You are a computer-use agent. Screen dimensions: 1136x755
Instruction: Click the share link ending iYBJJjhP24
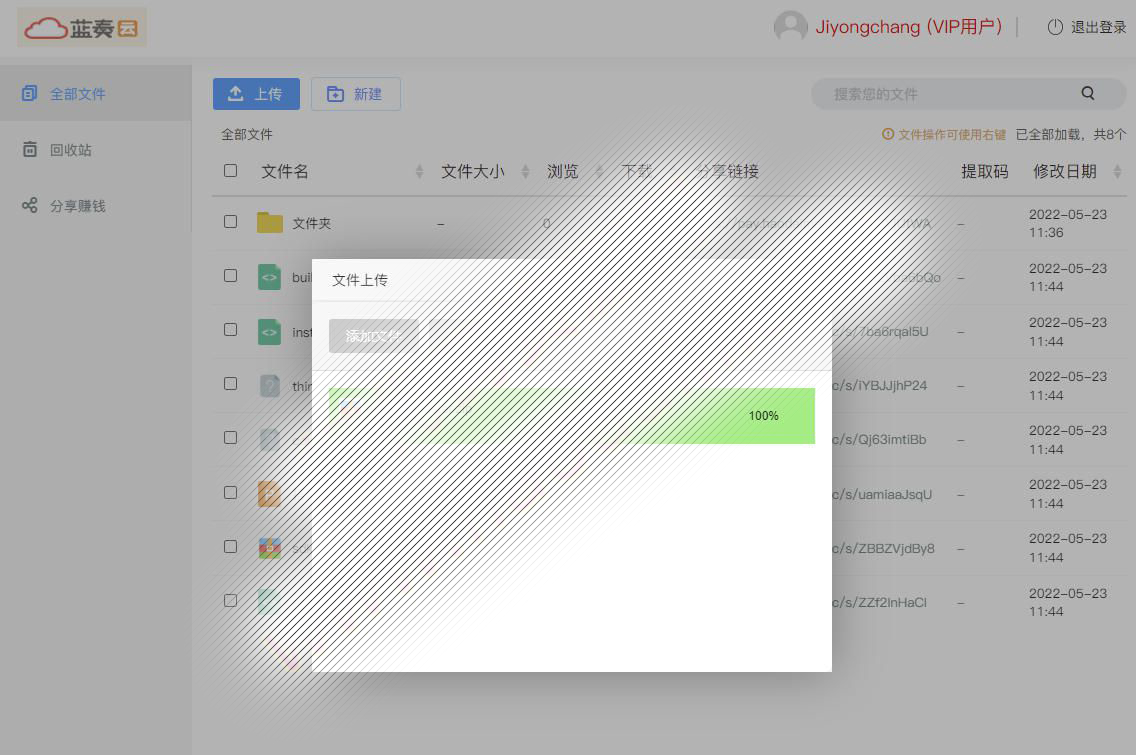[880, 385]
